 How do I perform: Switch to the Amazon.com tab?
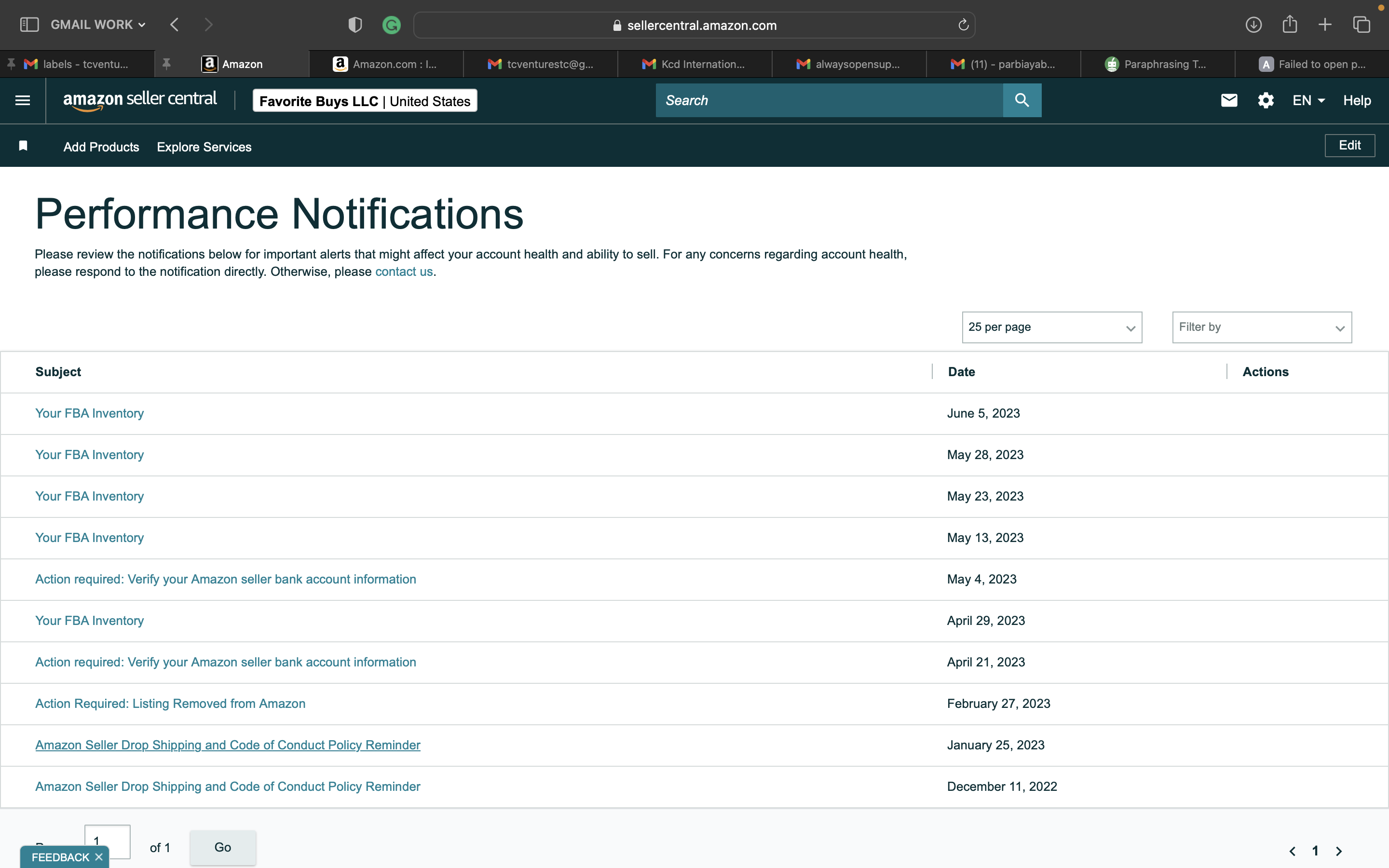[x=386, y=64]
